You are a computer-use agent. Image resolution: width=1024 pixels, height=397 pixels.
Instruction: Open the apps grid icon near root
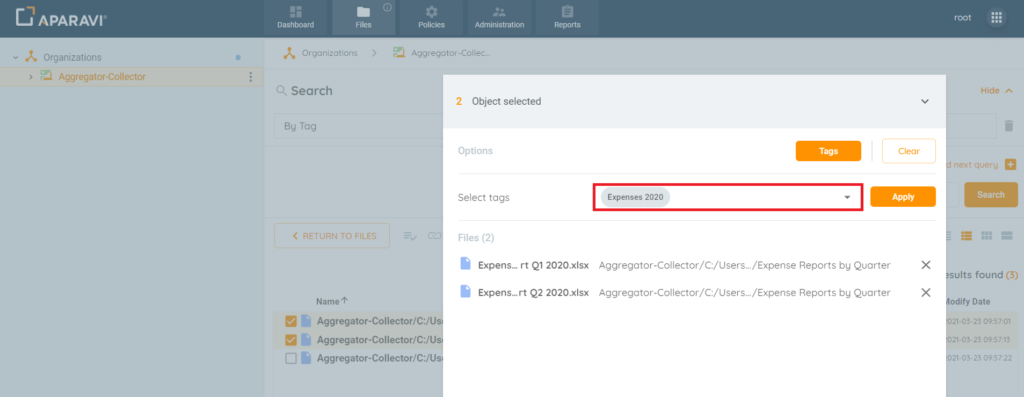(x=997, y=18)
